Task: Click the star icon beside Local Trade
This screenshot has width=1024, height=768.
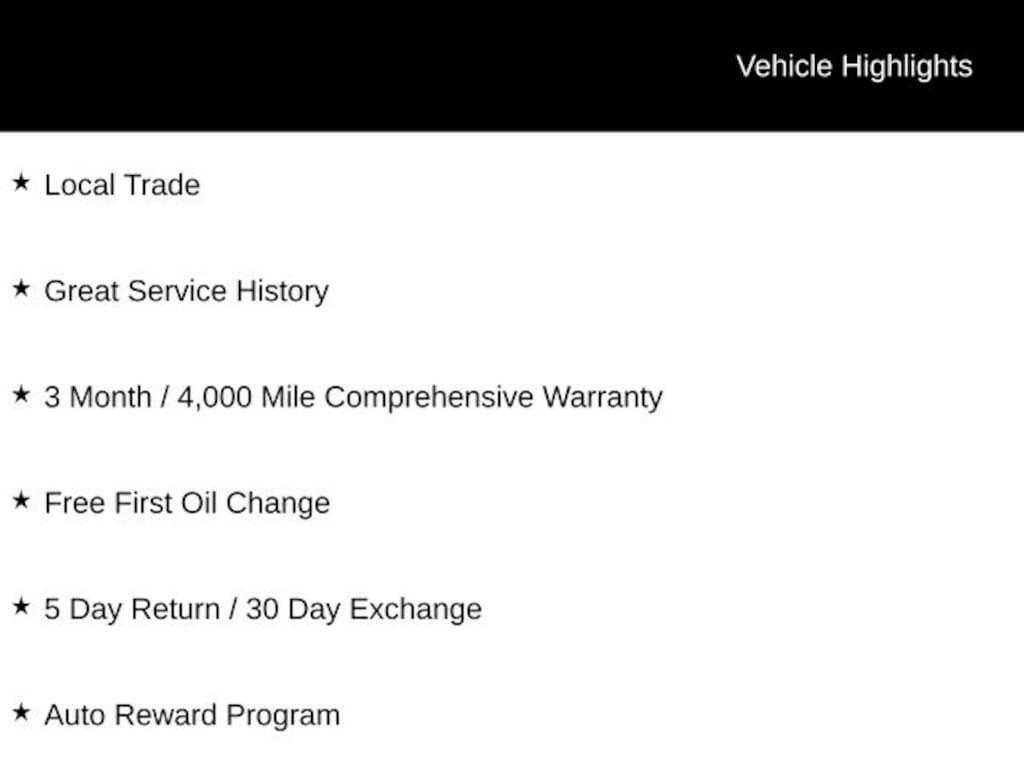Action: 21,183
